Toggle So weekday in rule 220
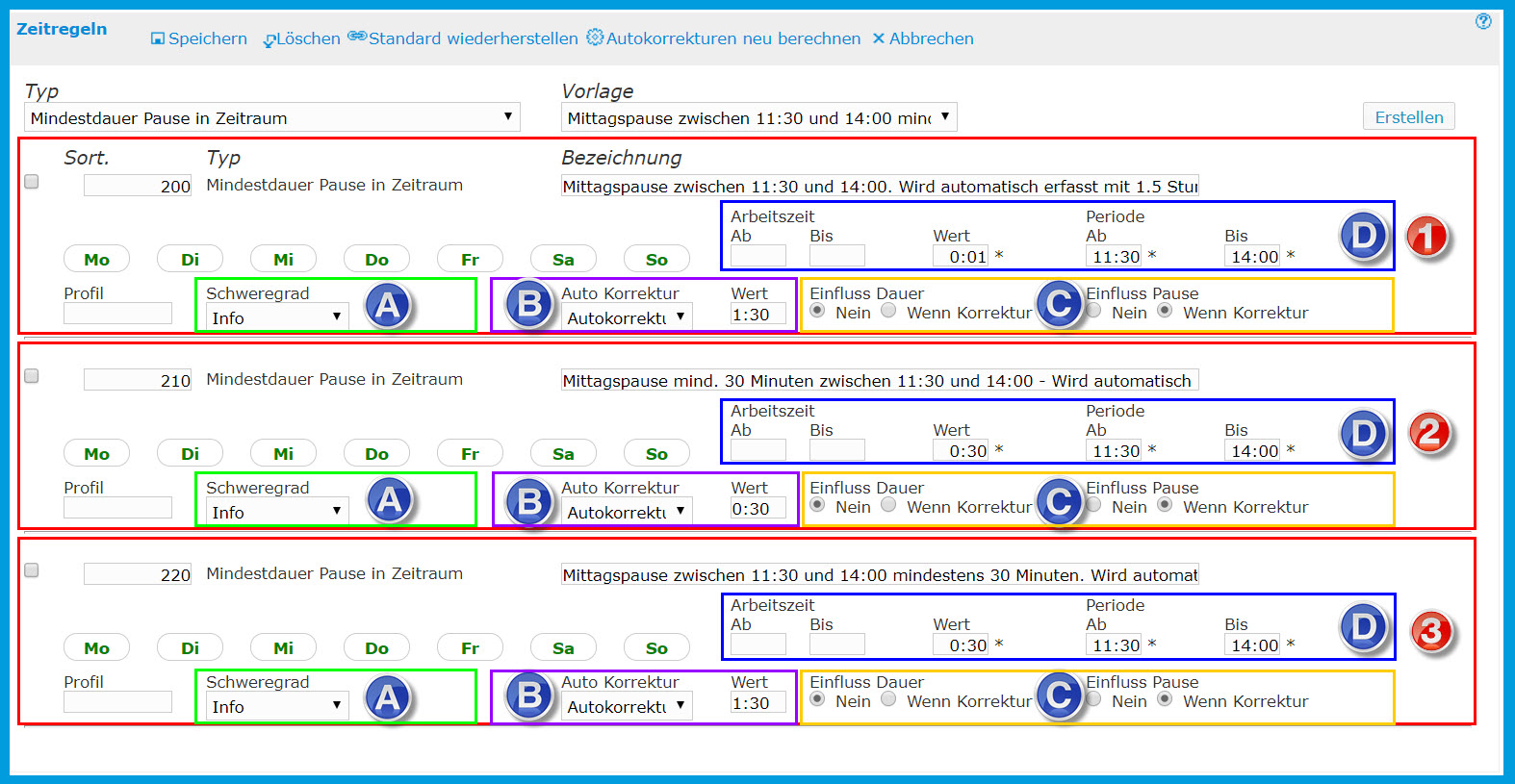The image size is (1515, 784). (656, 647)
